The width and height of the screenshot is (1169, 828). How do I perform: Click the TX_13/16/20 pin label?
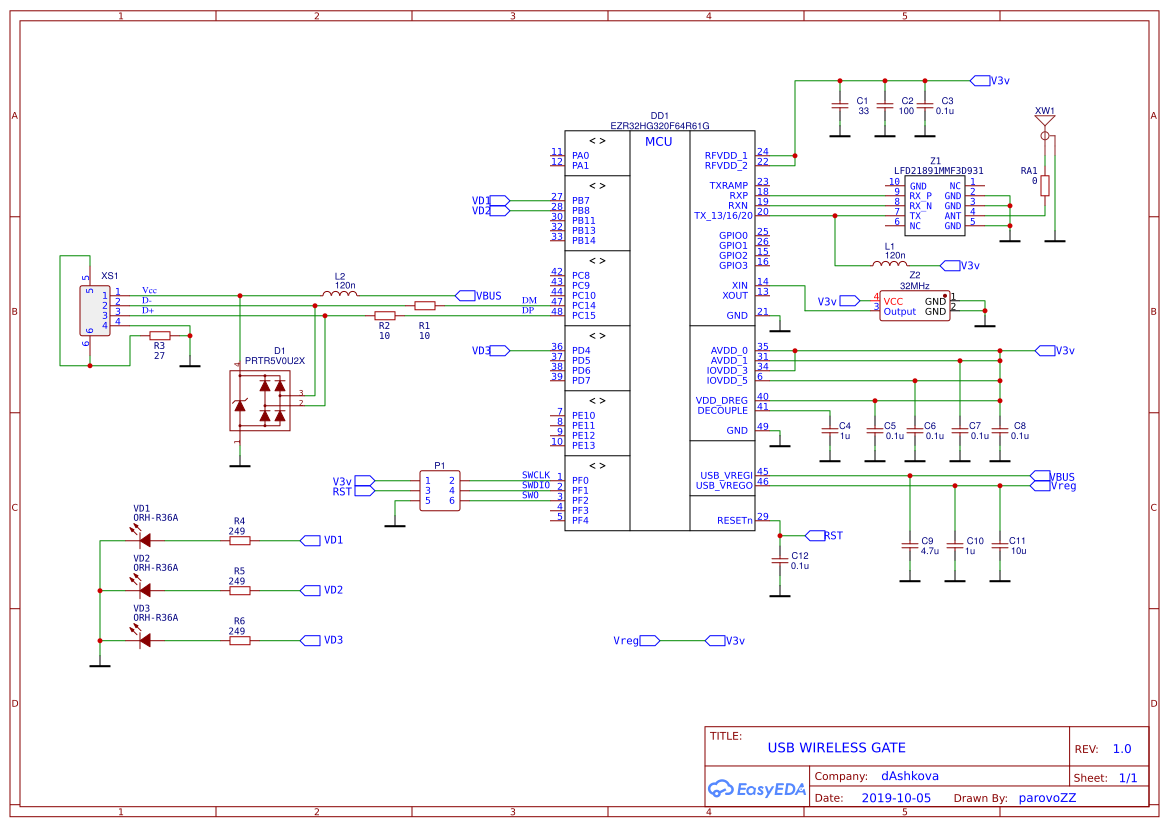723,215
